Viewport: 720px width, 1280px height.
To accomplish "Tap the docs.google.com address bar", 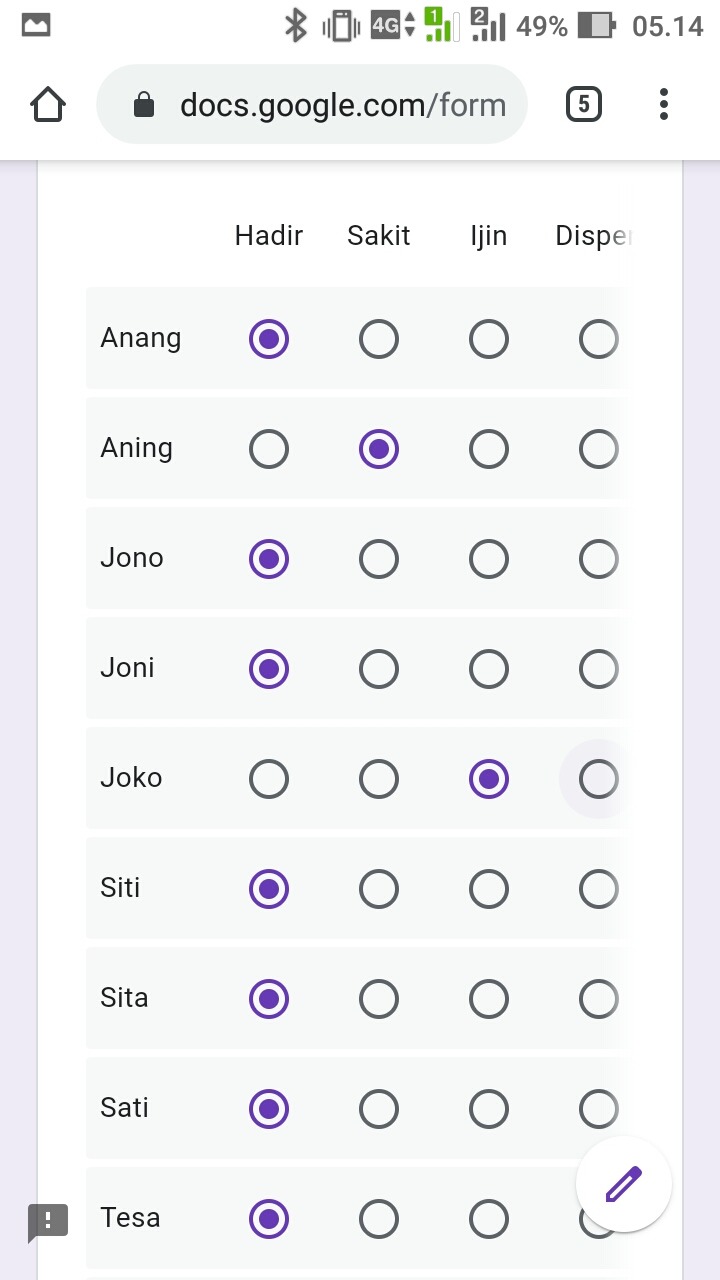I will tap(340, 105).
